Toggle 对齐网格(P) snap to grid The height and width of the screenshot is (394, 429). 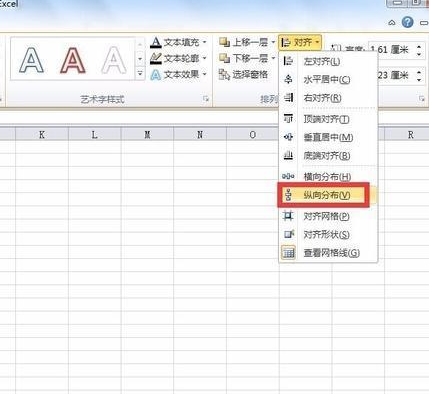[328, 216]
